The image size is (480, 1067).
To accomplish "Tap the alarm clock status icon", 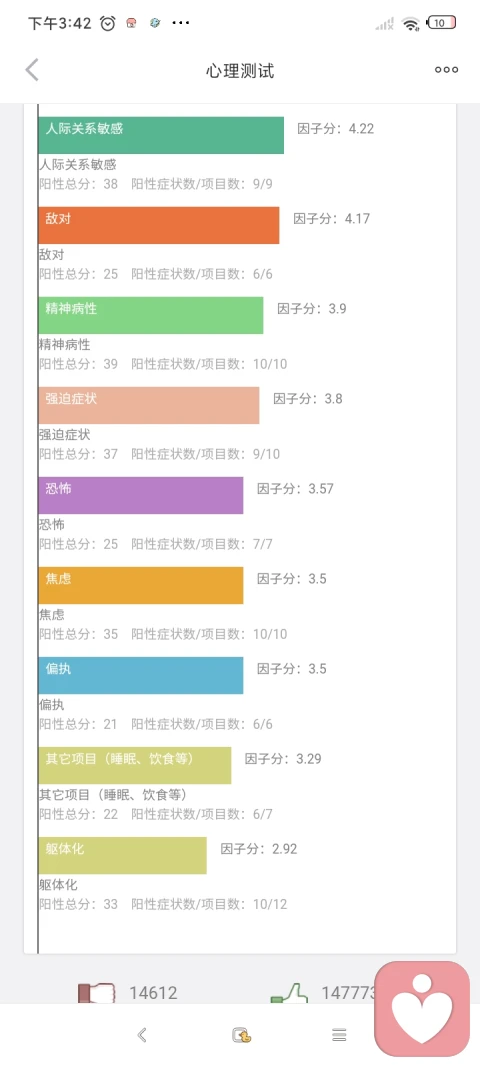I will click(108, 23).
